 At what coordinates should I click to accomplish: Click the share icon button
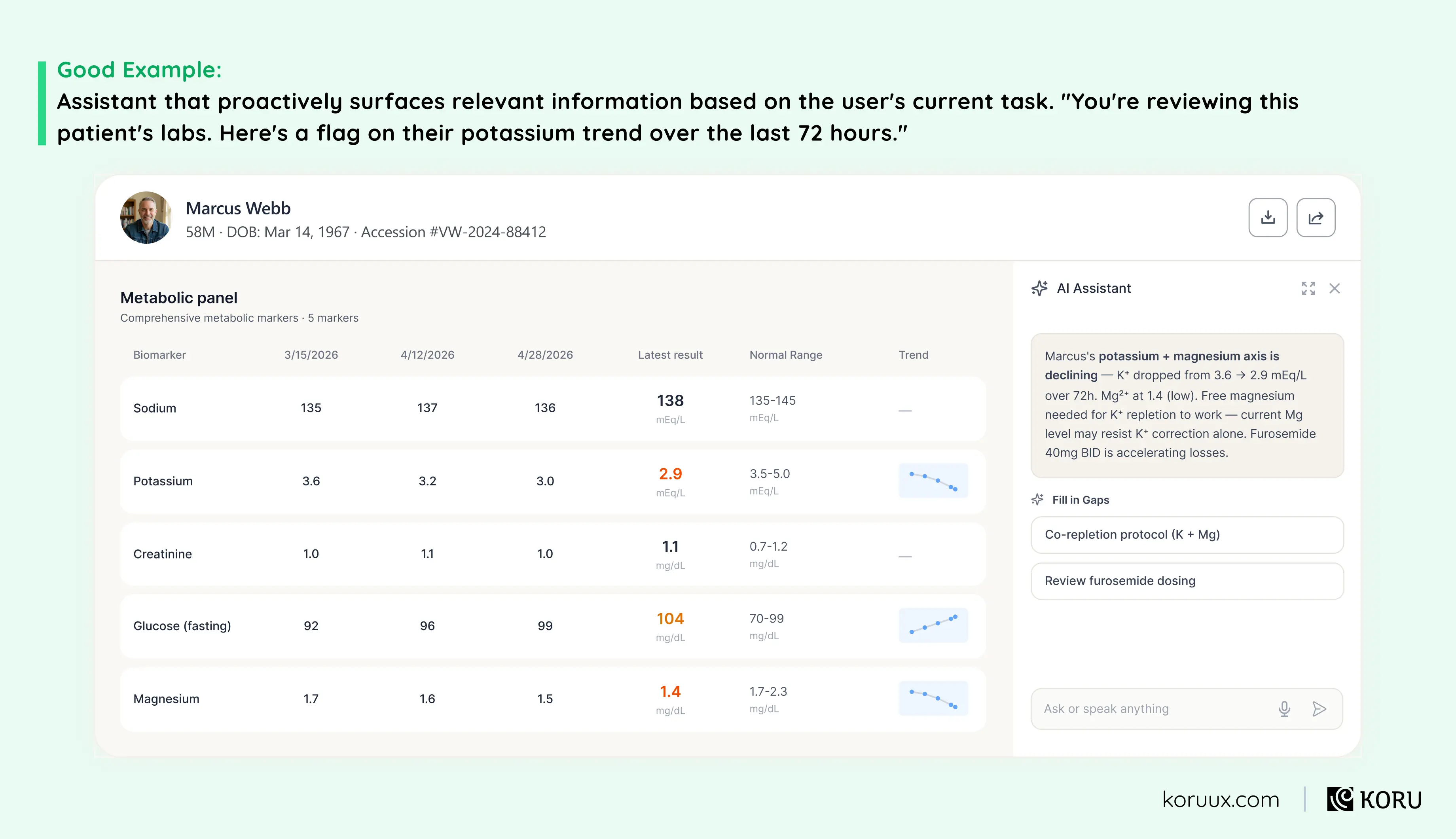point(1316,217)
